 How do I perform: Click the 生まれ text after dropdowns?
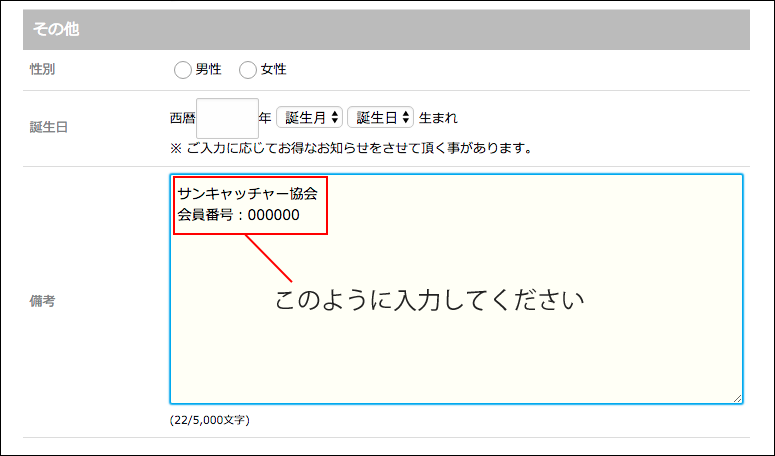(438, 118)
